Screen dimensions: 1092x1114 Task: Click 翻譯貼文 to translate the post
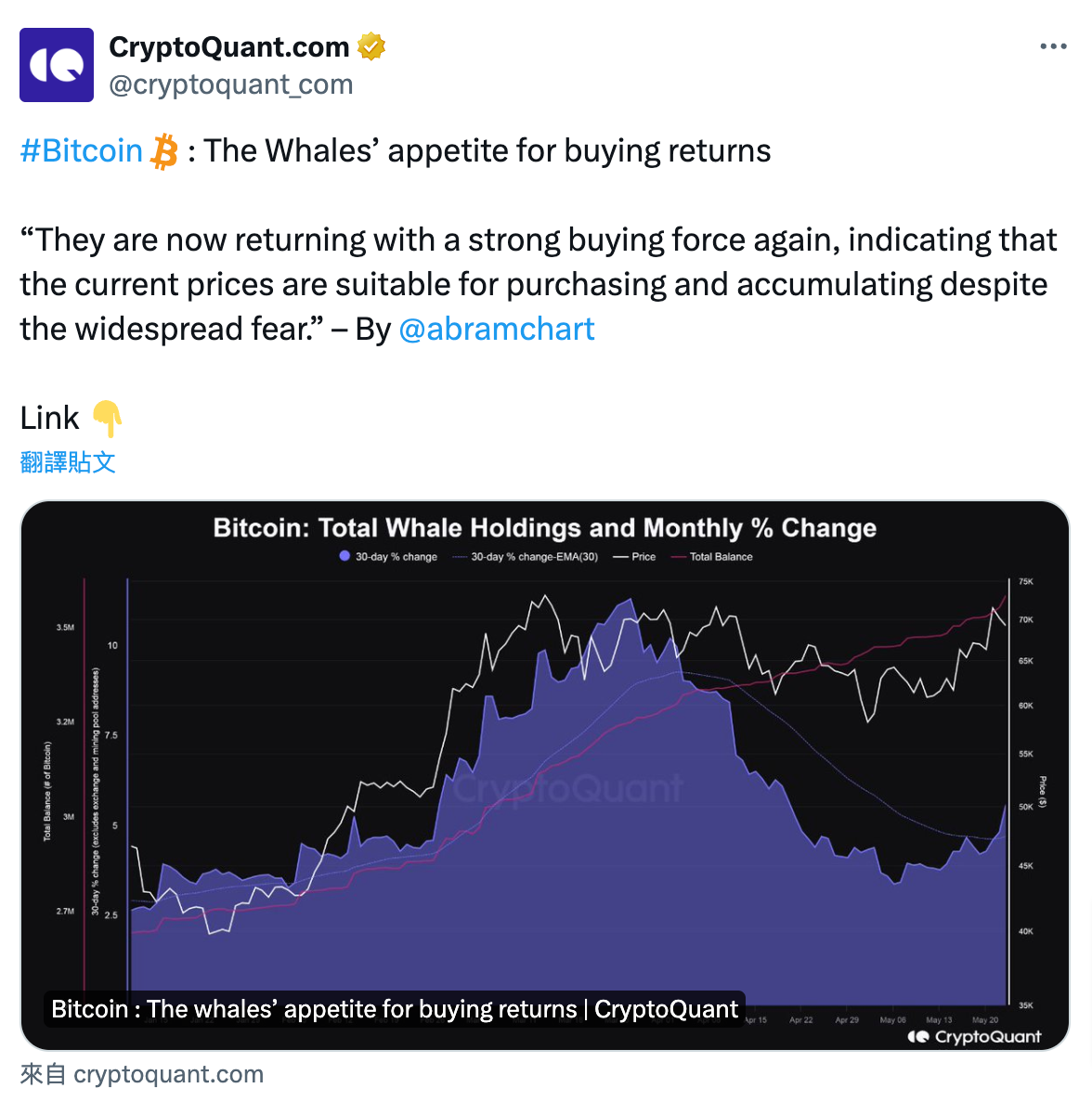[68, 462]
